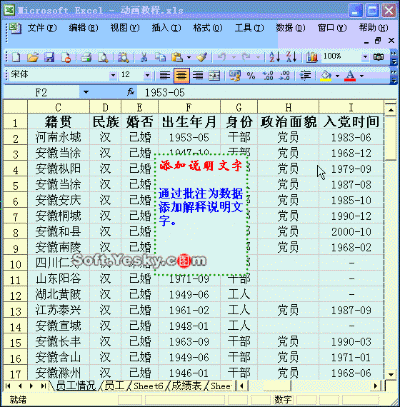Click Merge and Center icon
The image size is (400, 407).
point(214,76)
